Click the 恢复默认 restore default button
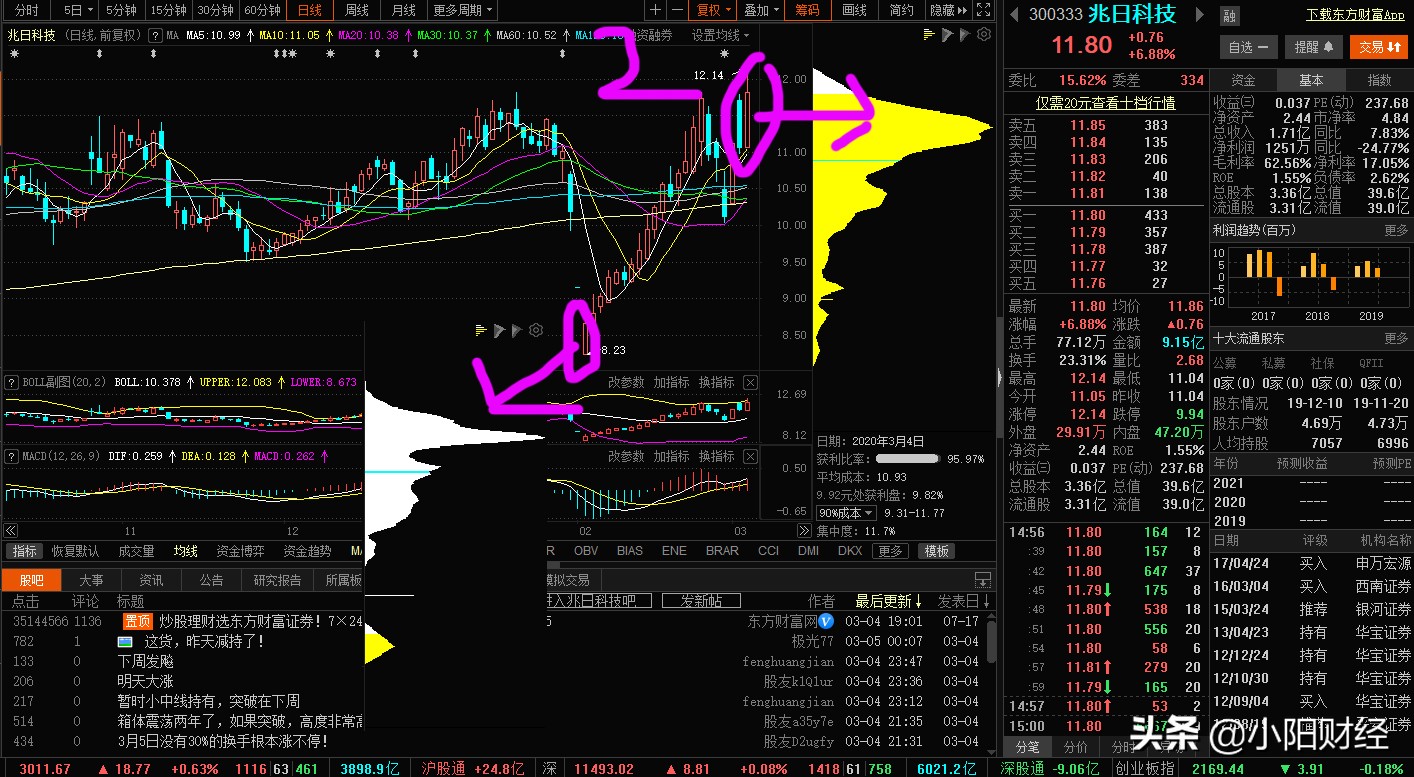1414x777 pixels. [x=75, y=551]
